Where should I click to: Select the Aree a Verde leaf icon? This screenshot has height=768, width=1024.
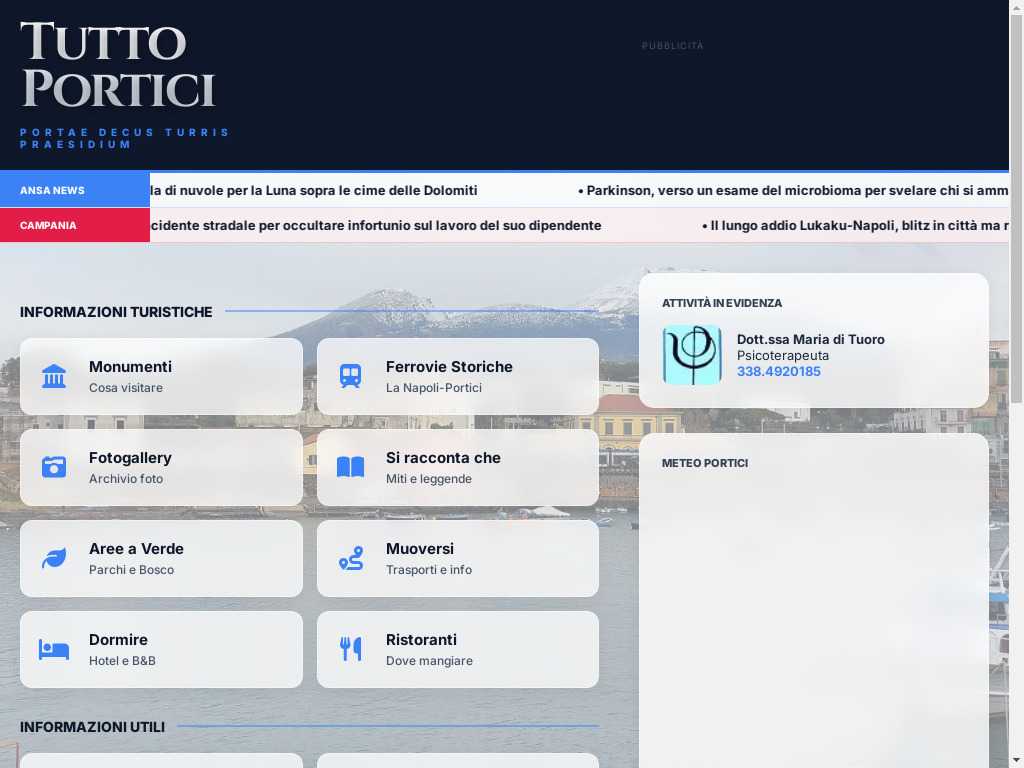54,558
